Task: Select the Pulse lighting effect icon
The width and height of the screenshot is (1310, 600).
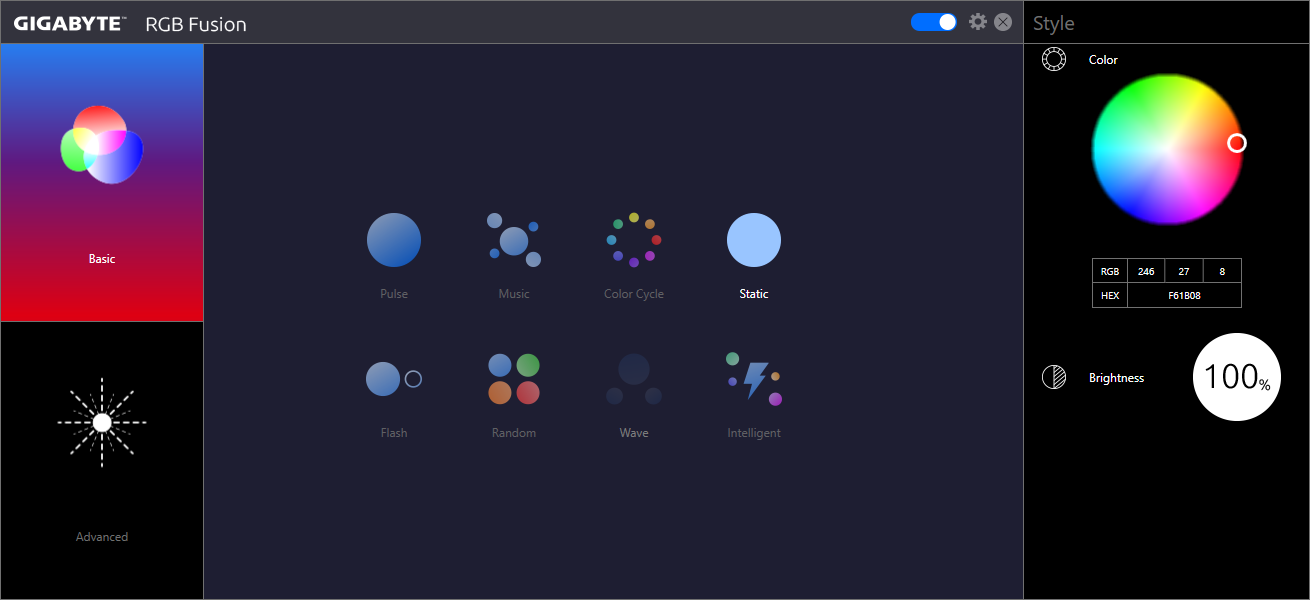Action: tap(394, 240)
